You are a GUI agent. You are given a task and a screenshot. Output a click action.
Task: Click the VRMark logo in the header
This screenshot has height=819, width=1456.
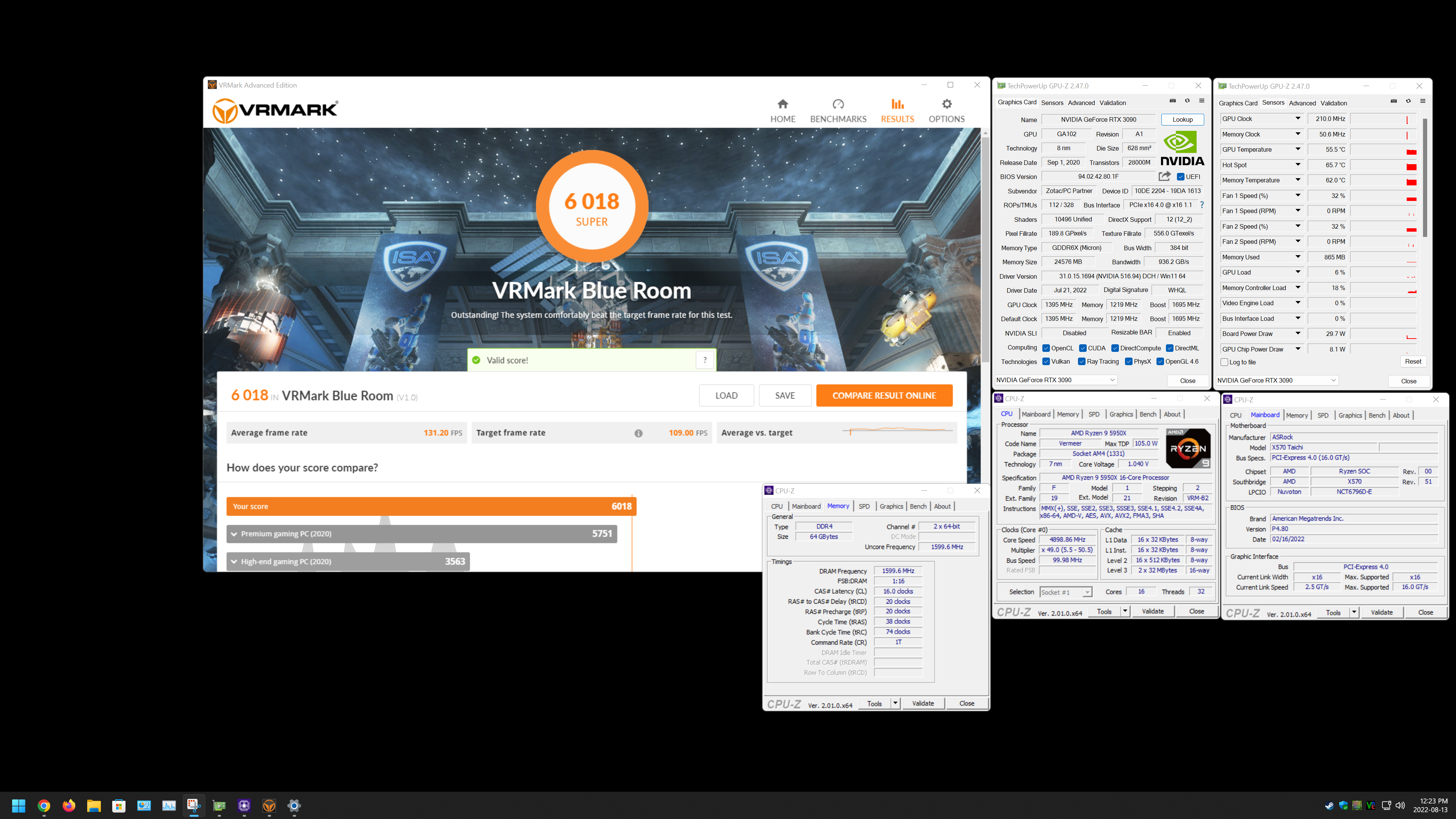coord(275,110)
